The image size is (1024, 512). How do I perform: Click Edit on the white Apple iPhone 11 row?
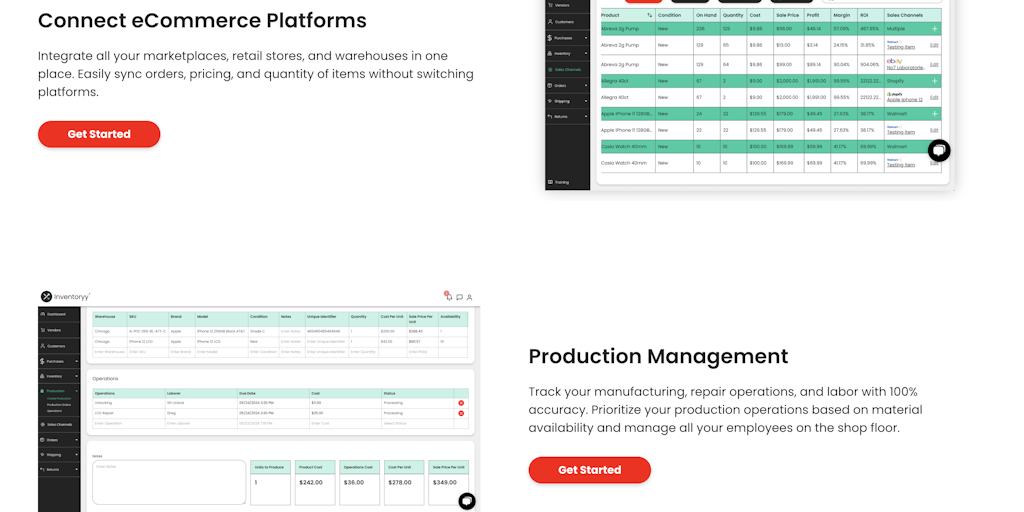pyautogui.click(x=934, y=130)
